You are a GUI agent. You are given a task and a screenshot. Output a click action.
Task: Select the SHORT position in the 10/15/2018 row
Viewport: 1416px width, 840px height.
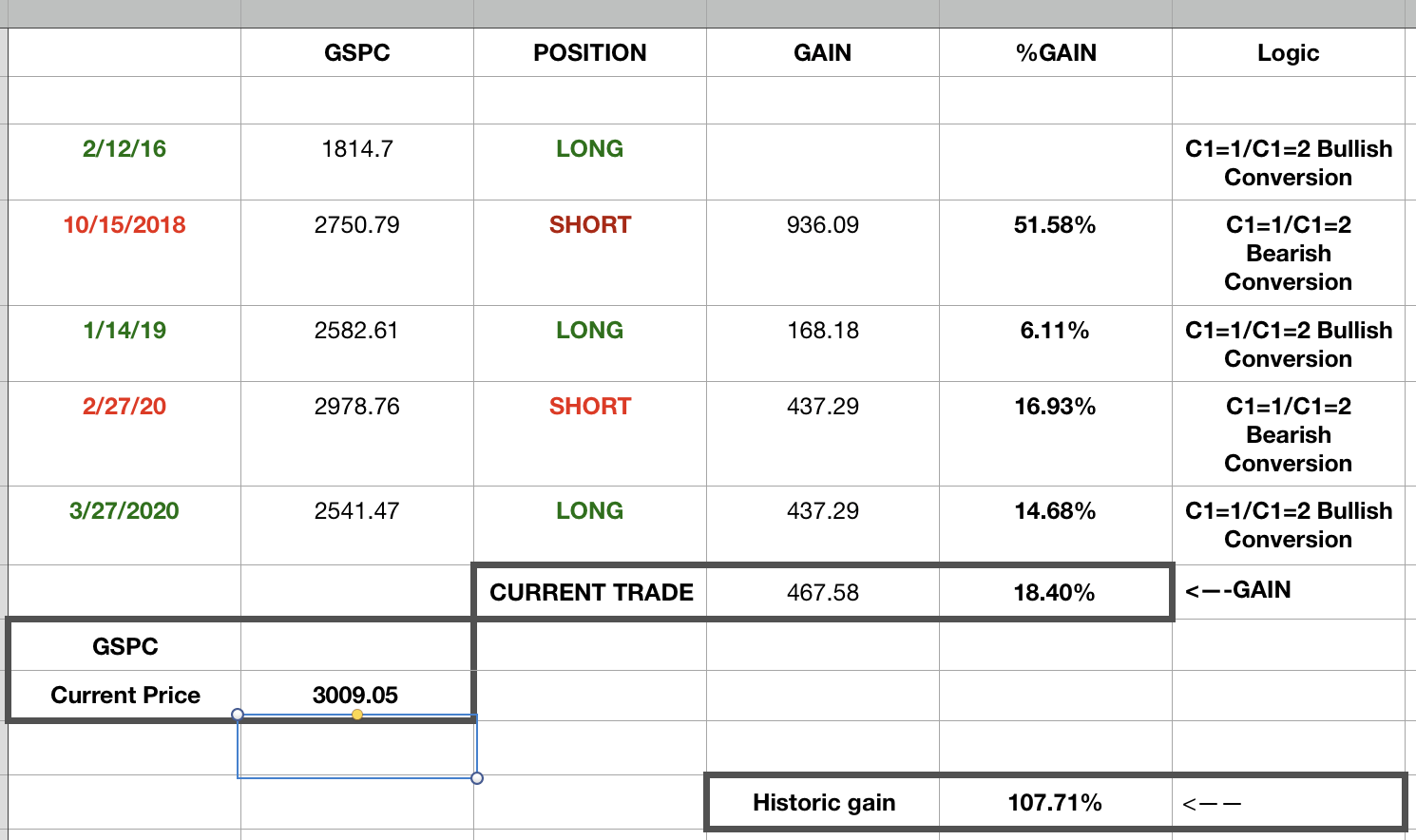(x=589, y=225)
